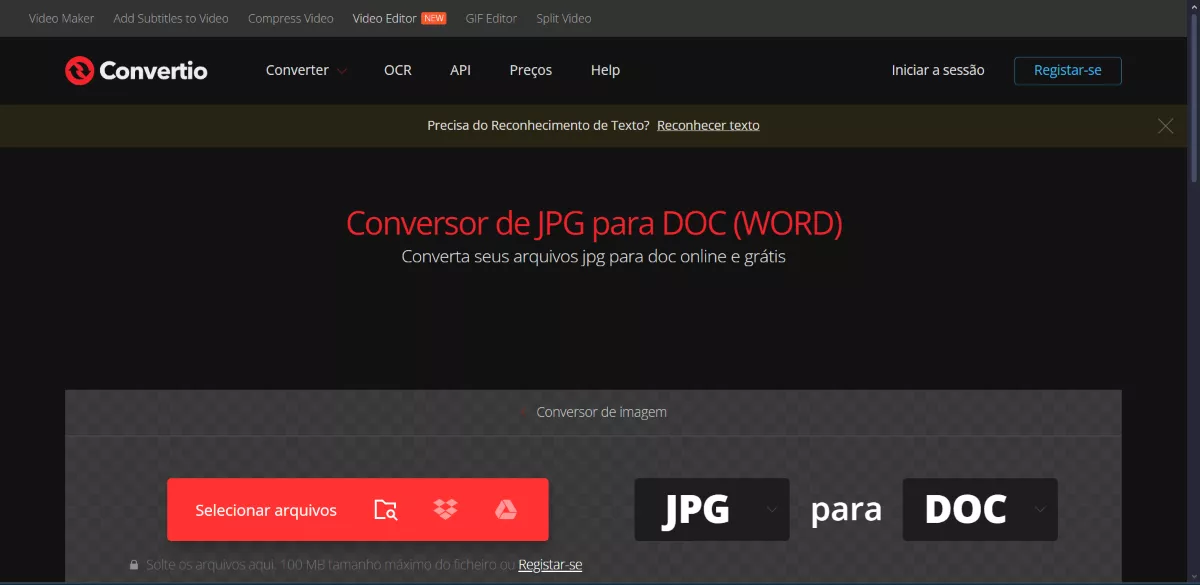The width and height of the screenshot is (1200, 585).
Task: Open the Video Maker page
Action: [60, 18]
